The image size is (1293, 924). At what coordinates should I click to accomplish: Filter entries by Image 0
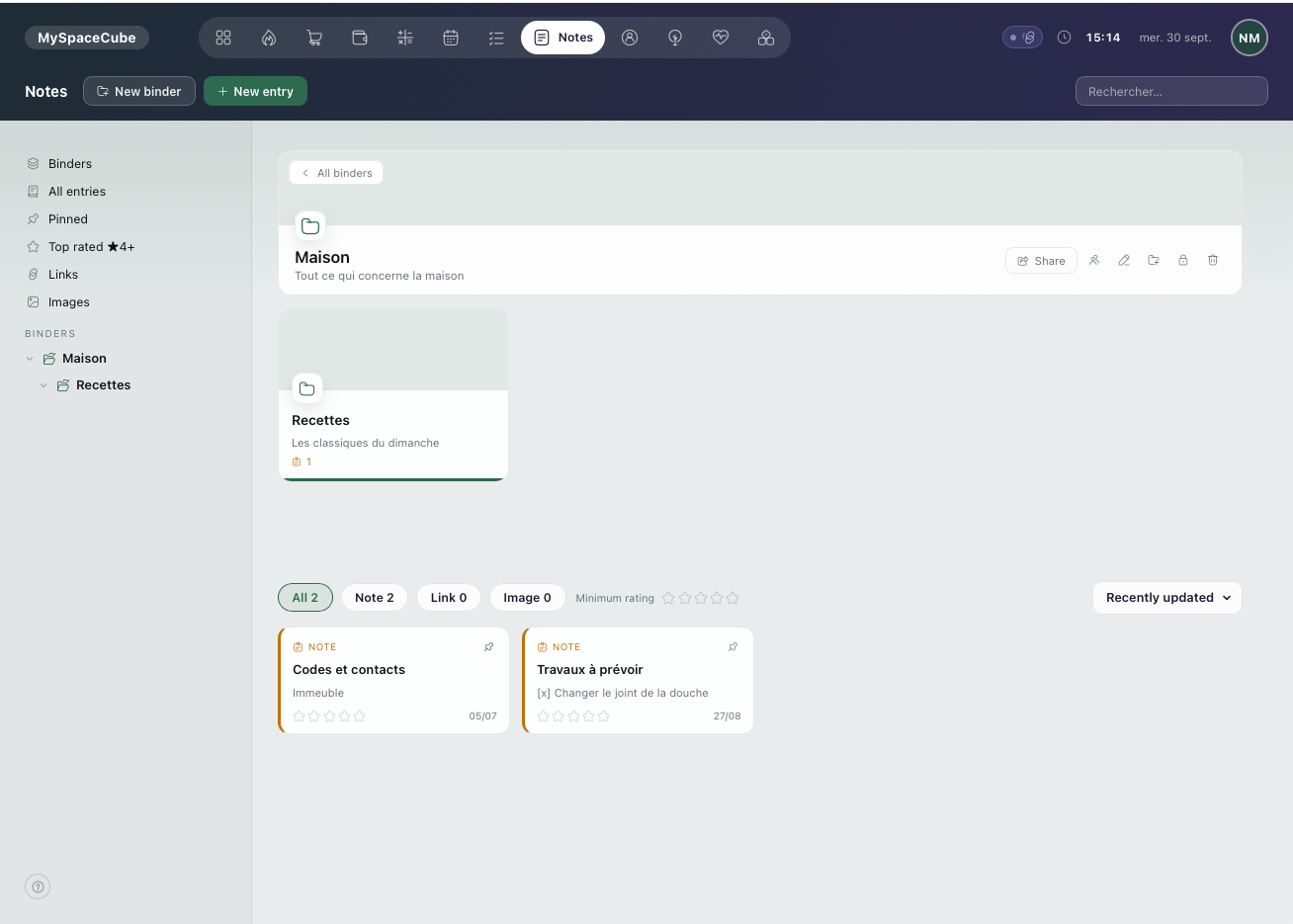(x=527, y=598)
